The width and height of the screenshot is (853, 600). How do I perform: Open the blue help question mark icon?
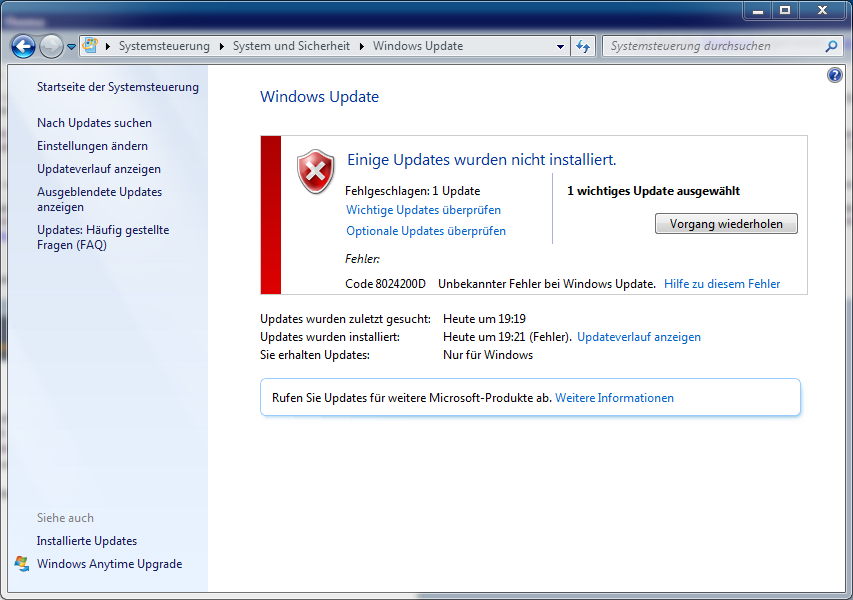835,75
